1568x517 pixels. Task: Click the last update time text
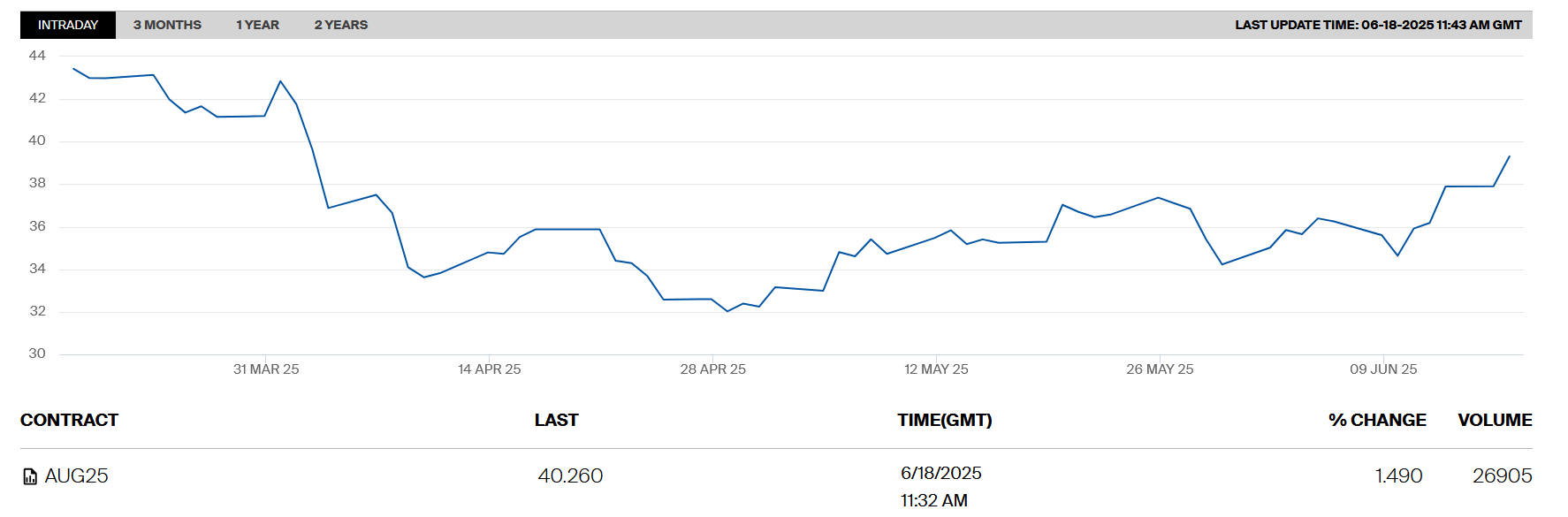pos(1378,25)
